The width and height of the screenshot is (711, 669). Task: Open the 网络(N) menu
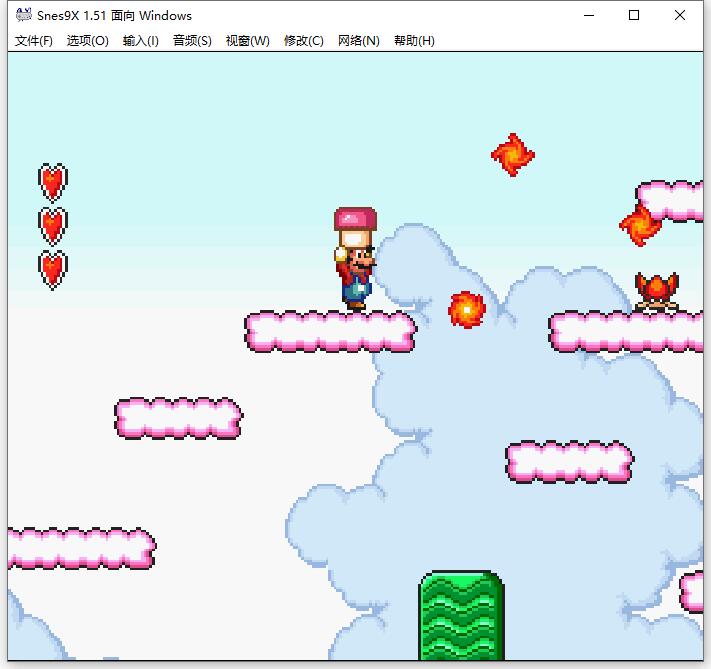[359, 41]
